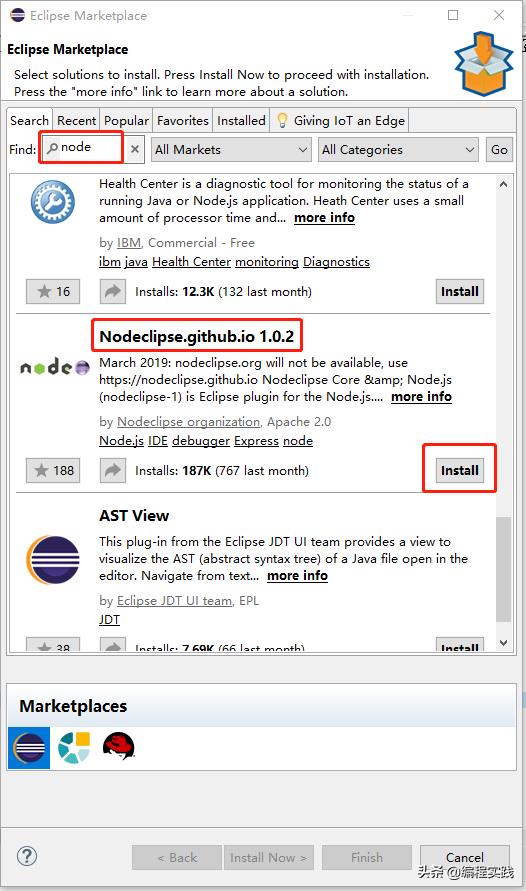
Task: Click the AST View Eclipse logo icon
Action: [53, 560]
